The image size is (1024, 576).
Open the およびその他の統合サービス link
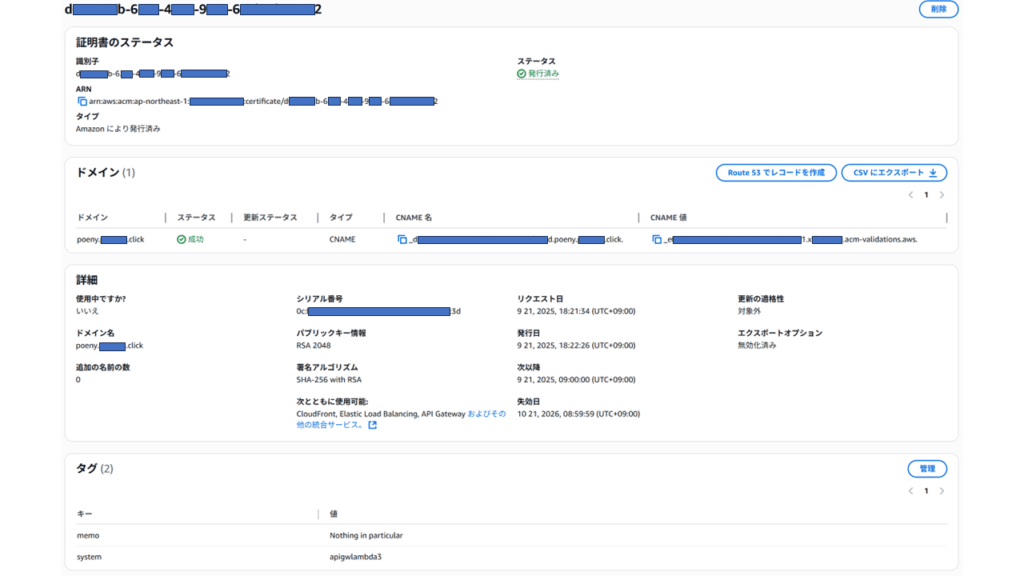tap(486, 414)
